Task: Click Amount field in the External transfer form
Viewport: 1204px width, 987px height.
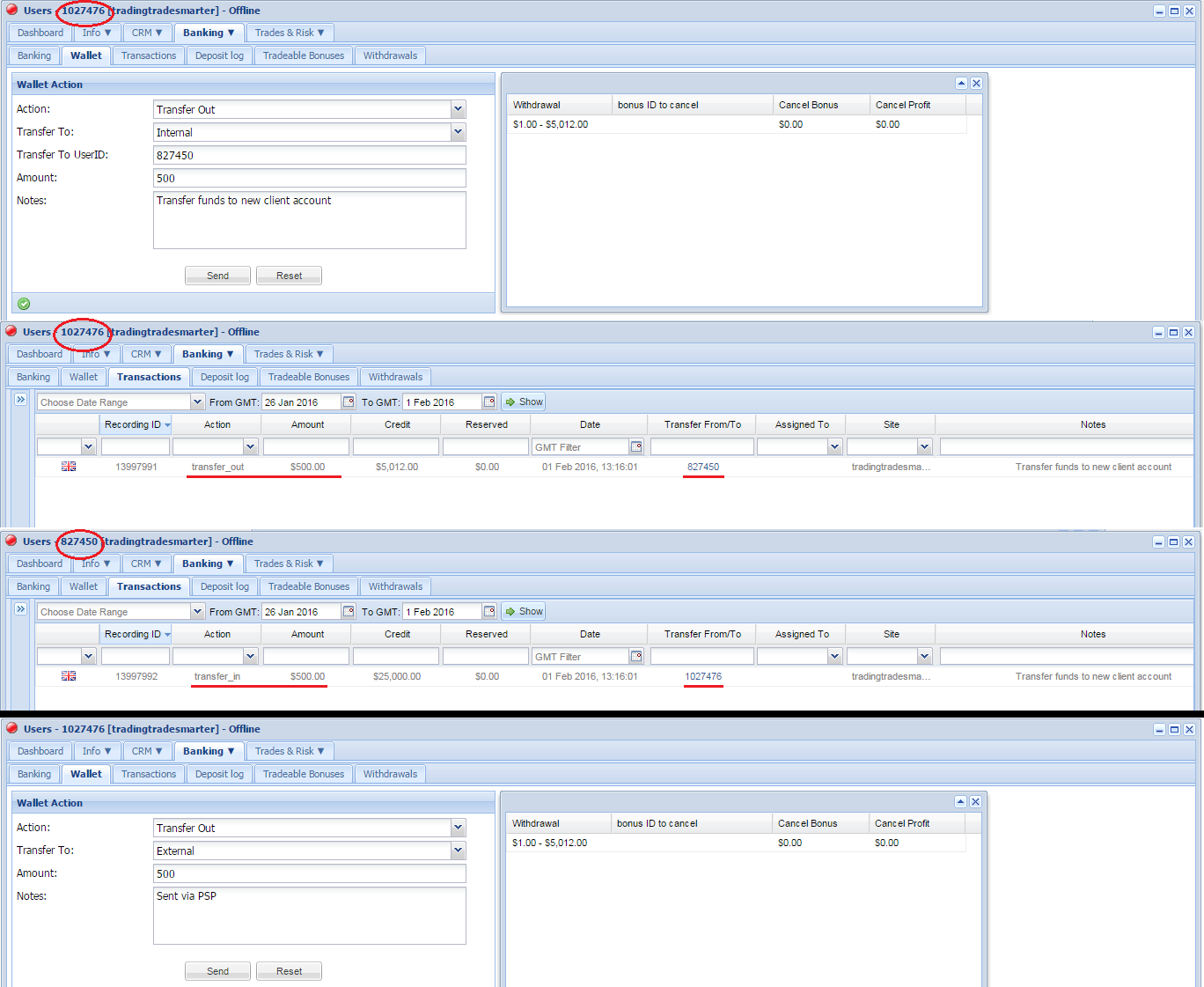Action: 309,873
